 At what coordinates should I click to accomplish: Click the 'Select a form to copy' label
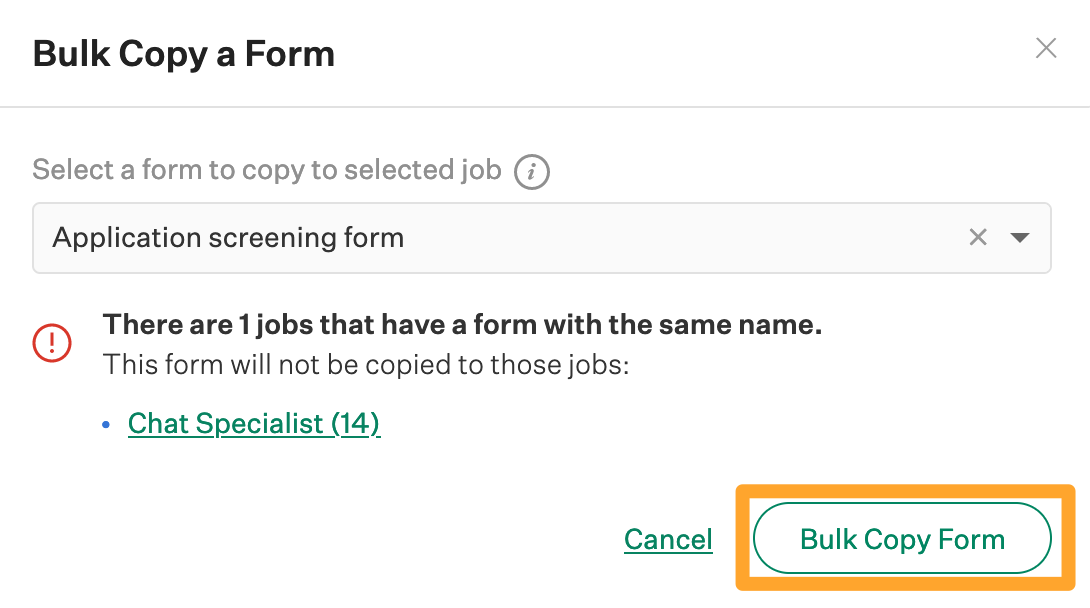(267, 170)
